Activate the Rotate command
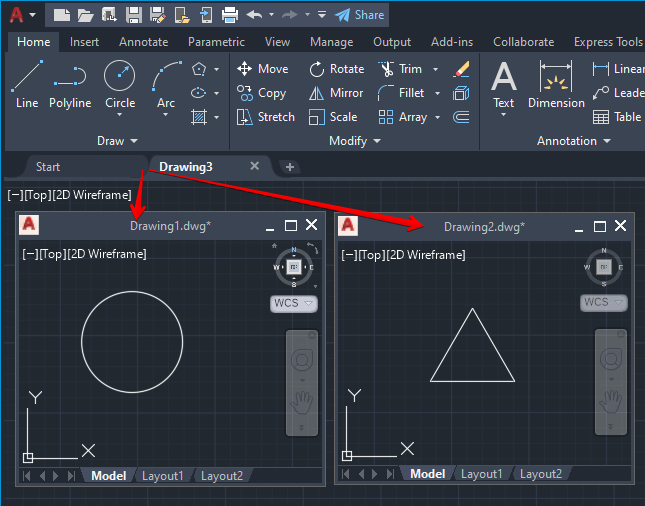645x506 pixels. click(336, 69)
